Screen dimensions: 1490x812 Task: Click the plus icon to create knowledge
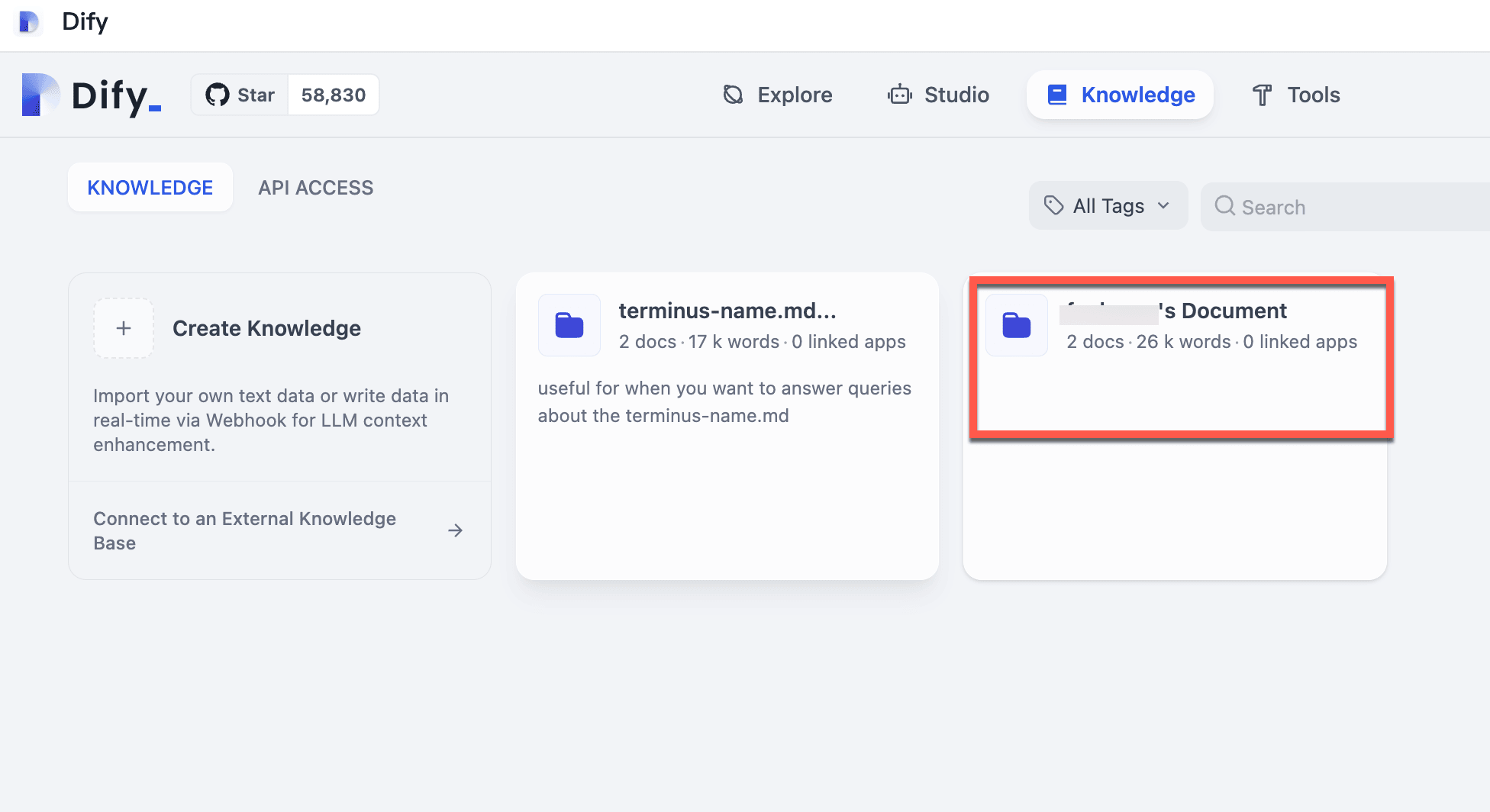124,328
